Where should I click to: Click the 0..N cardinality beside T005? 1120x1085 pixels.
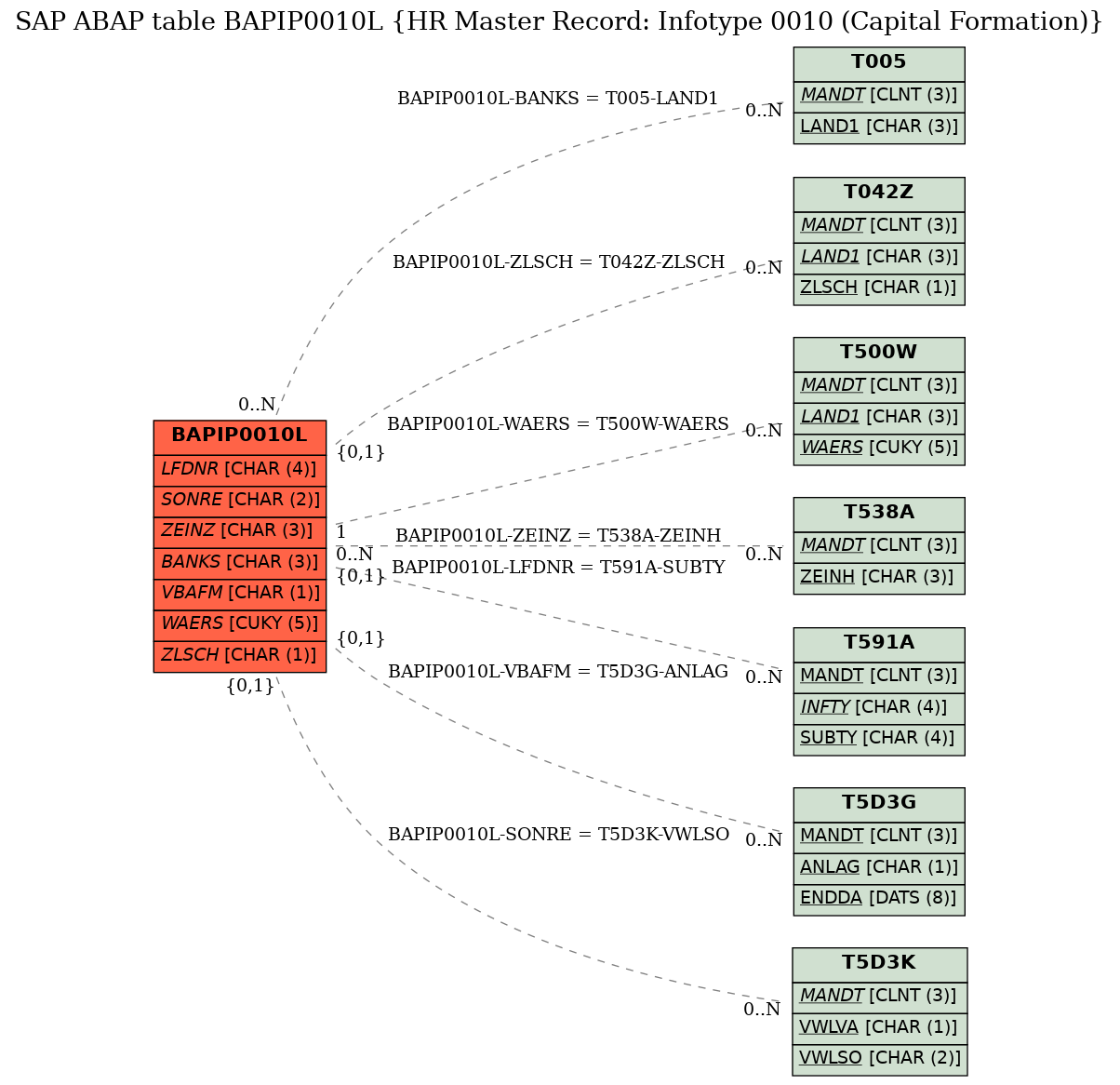pos(764,111)
